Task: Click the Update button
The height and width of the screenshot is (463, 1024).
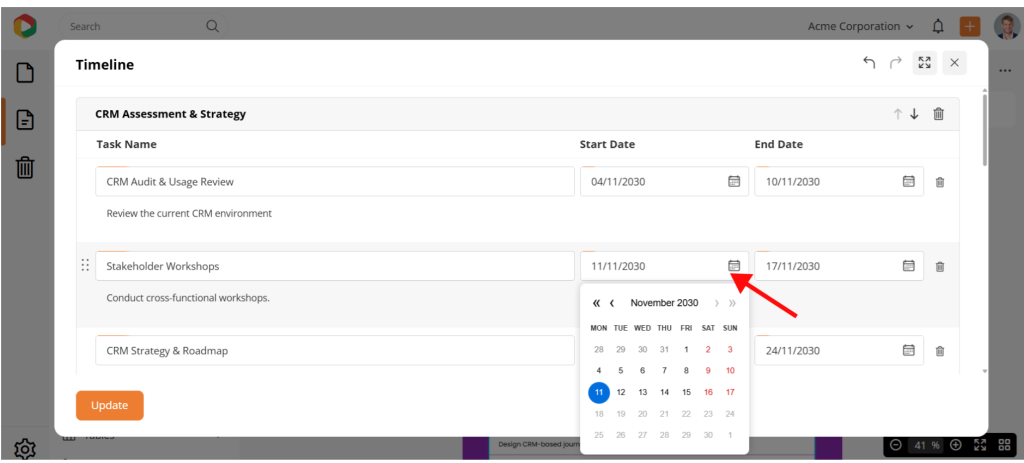Action: pyautogui.click(x=110, y=405)
